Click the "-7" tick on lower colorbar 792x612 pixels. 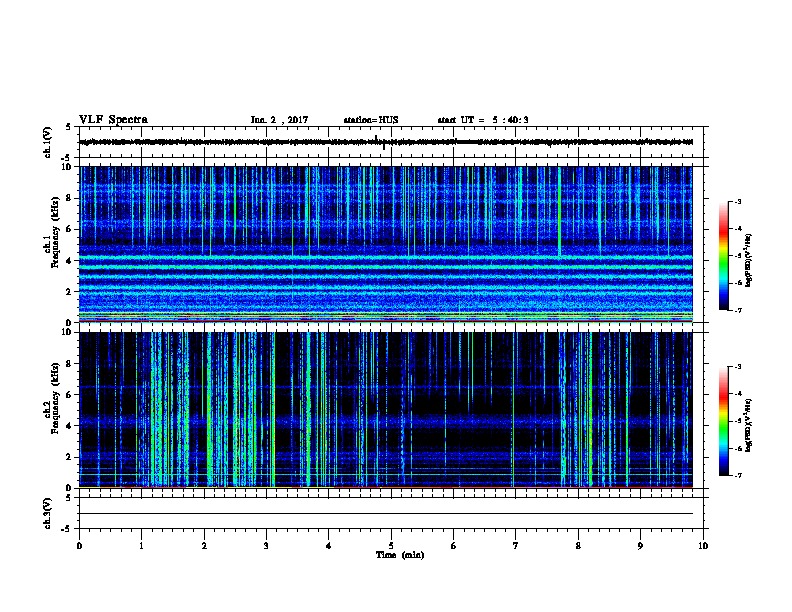click(x=737, y=475)
